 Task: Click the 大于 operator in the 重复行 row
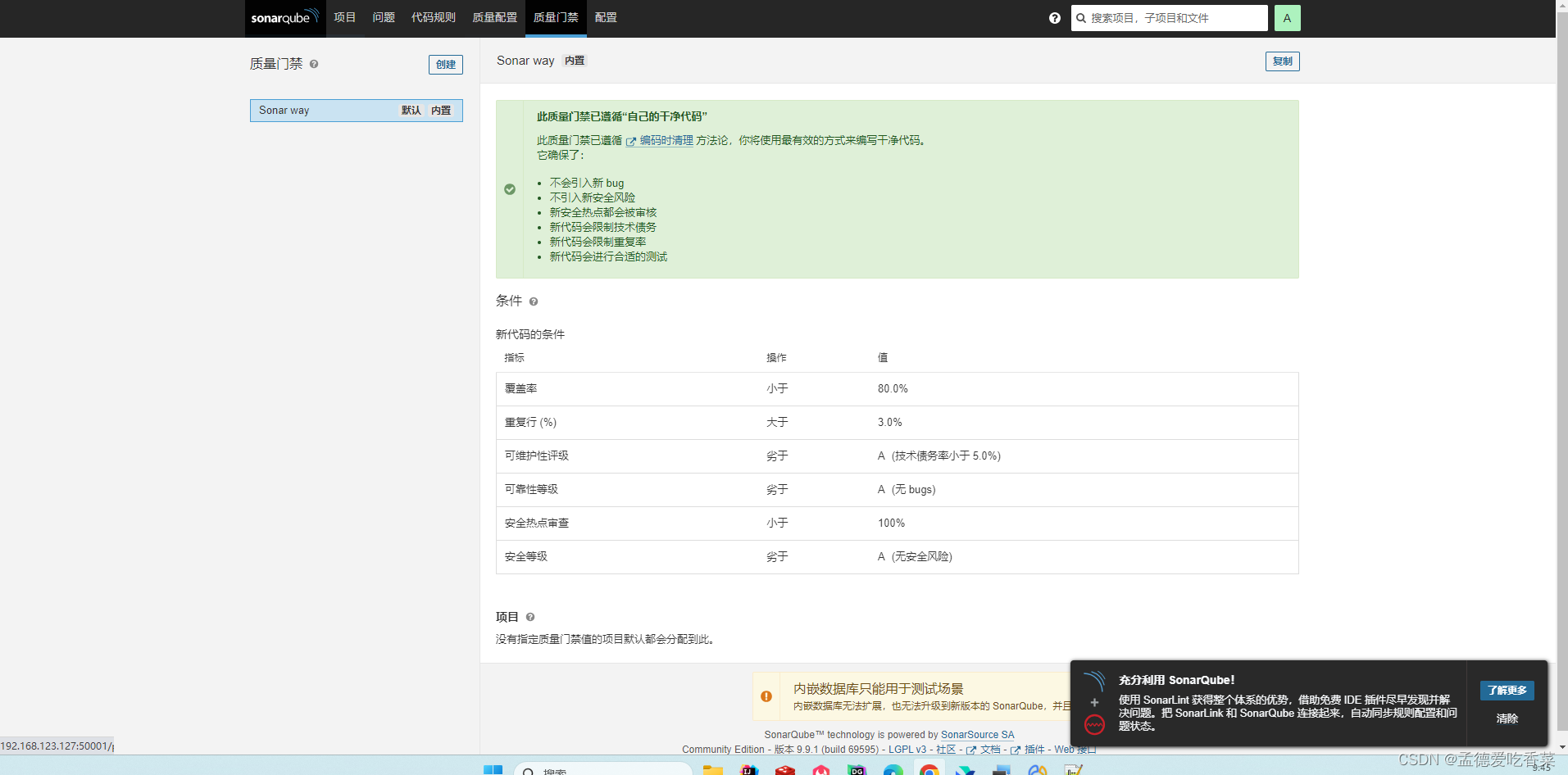[777, 423]
